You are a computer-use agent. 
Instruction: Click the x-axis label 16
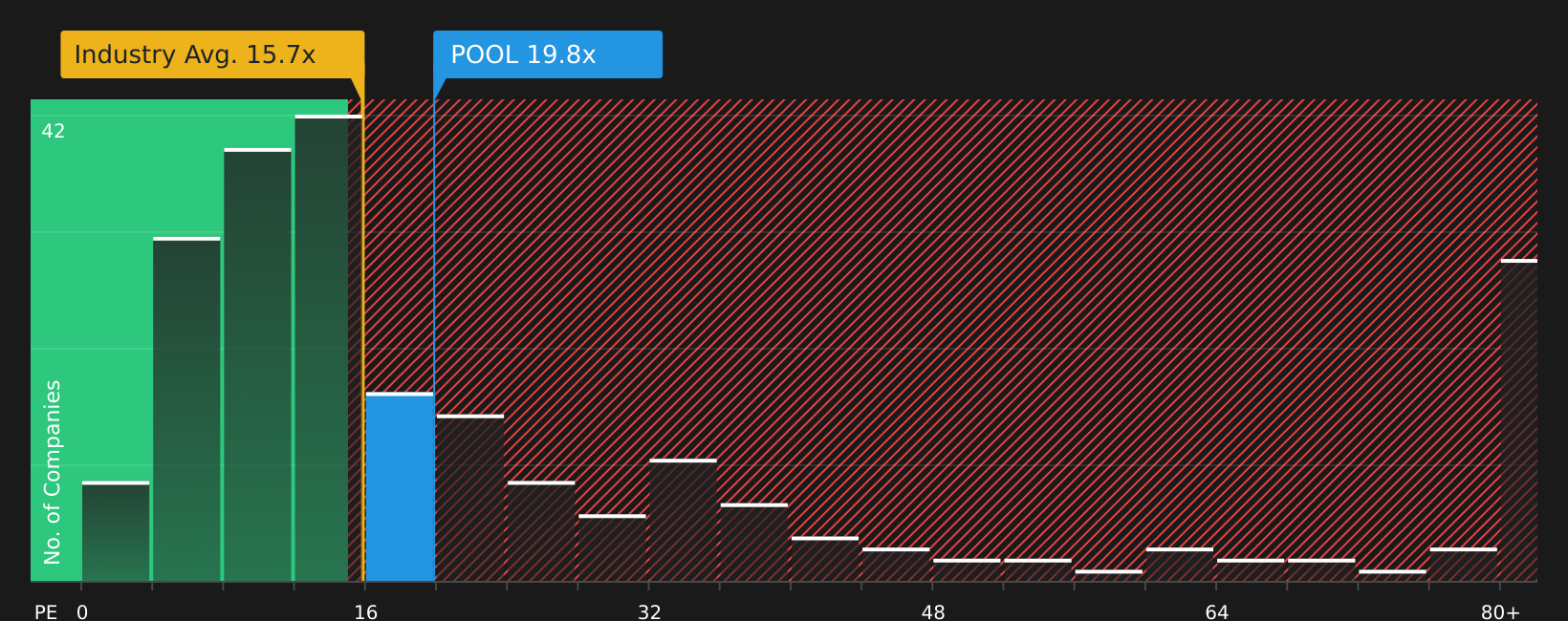tap(366, 611)
